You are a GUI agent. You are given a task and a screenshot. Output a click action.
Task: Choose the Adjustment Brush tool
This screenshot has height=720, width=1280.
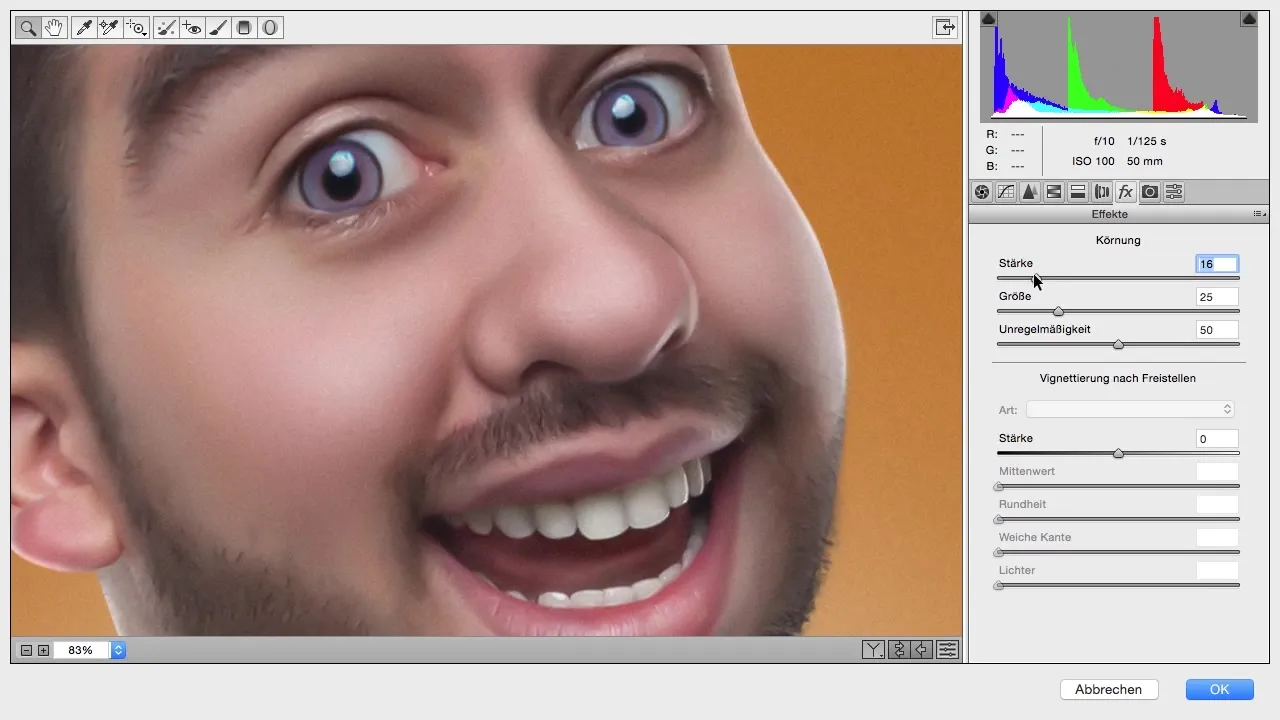tap(218, 28)
